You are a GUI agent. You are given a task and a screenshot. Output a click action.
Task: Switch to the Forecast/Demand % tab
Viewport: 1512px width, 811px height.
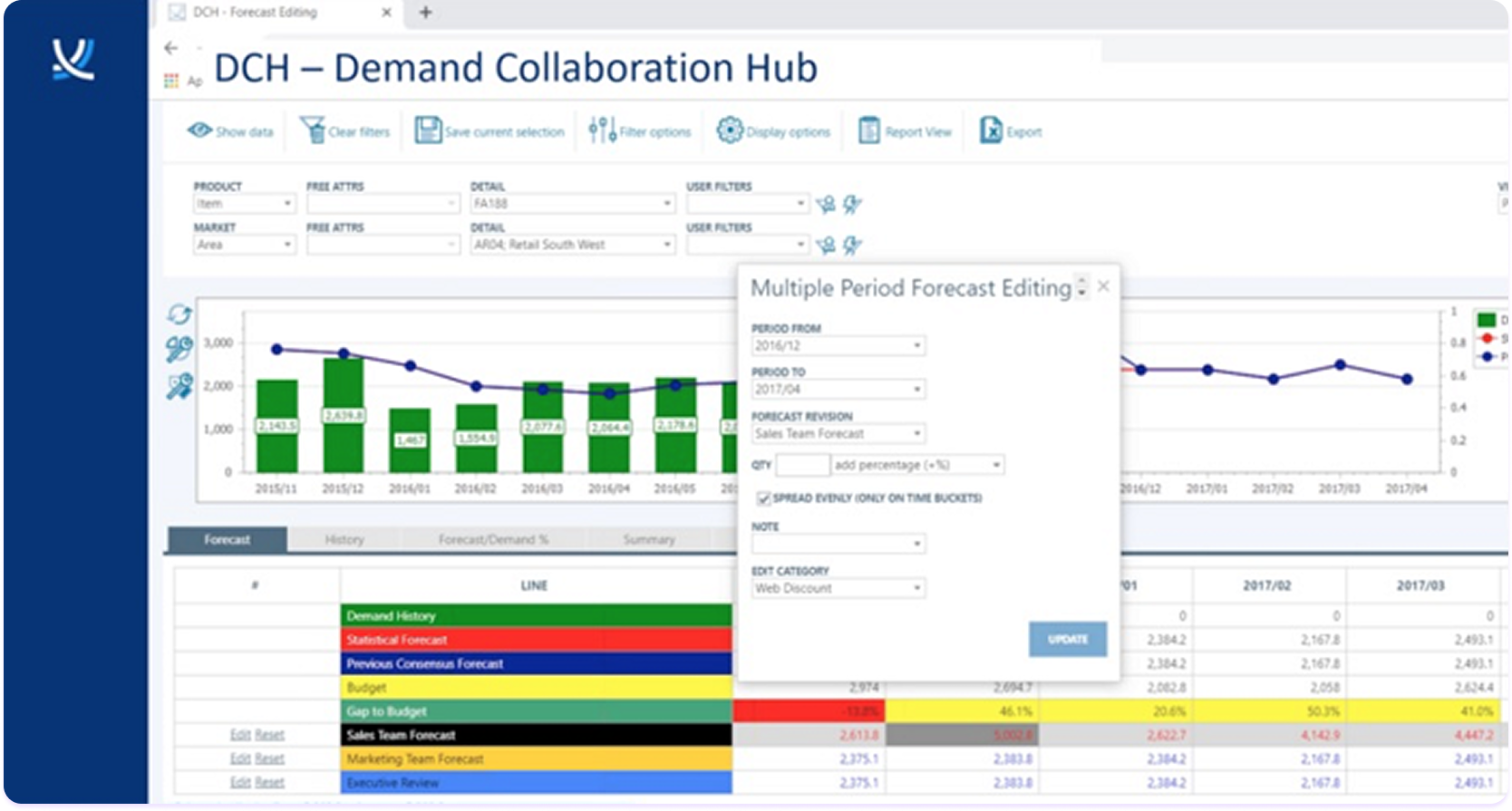pyautogui.click(x=493, y=539)
